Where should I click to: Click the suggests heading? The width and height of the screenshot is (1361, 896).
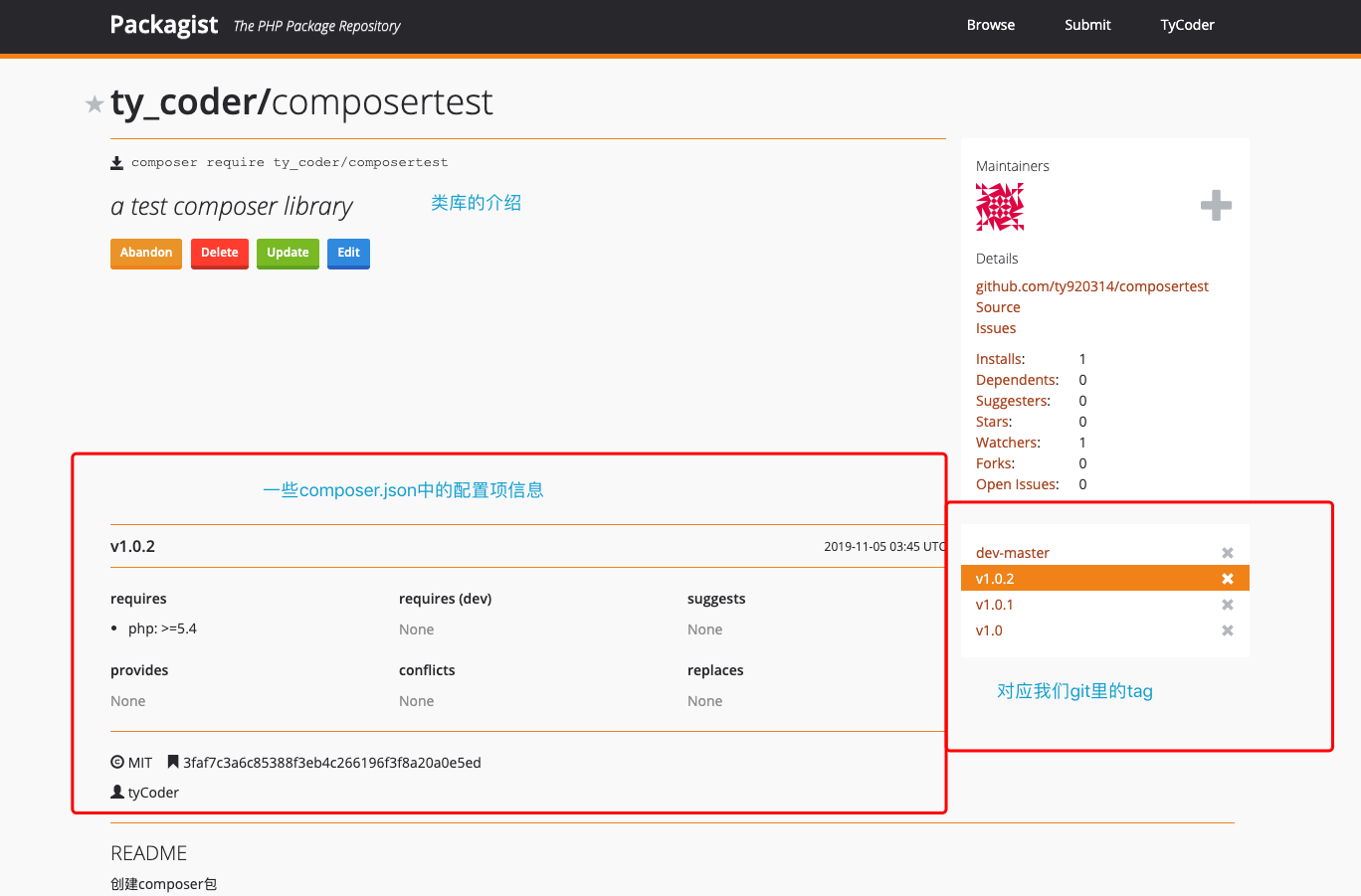click(x=716, y=599)
